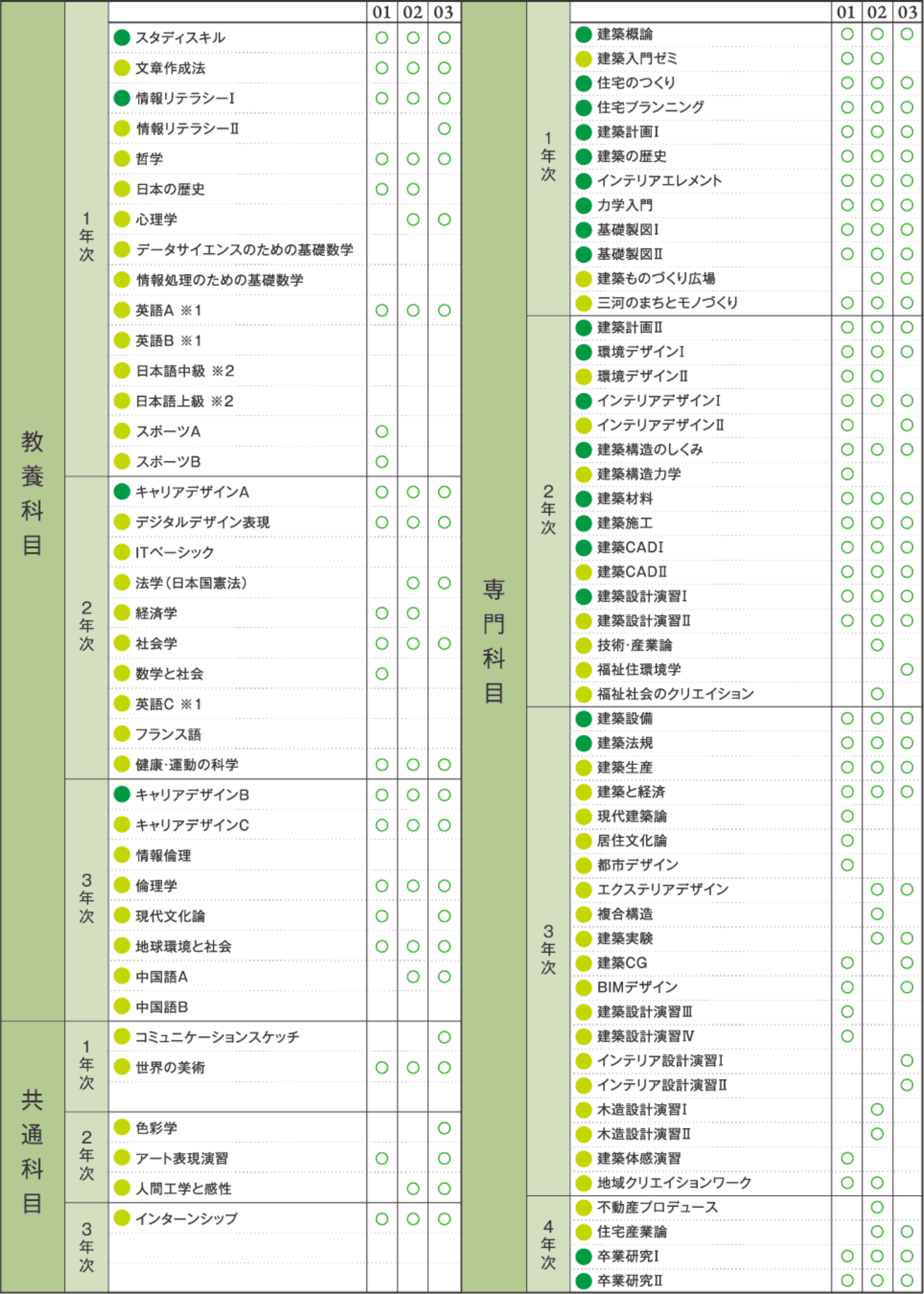
Task: Click the インテリアエレメント course name
Action: pos(660,181)
